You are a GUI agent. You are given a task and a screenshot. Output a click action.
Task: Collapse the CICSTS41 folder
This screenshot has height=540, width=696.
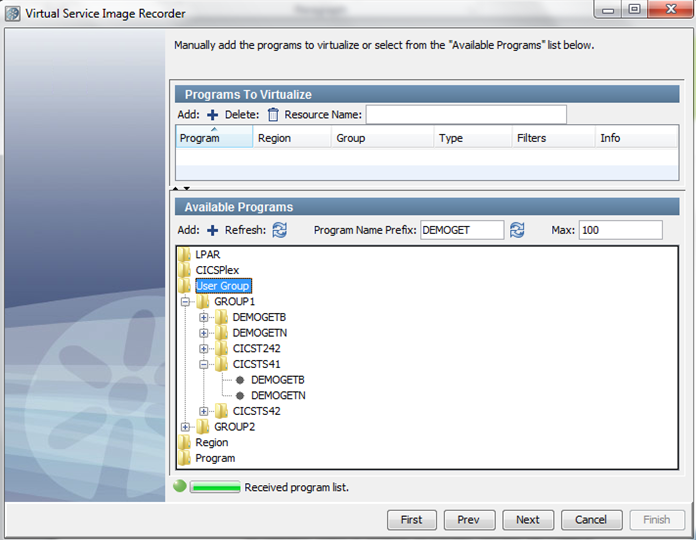point(203,364)
